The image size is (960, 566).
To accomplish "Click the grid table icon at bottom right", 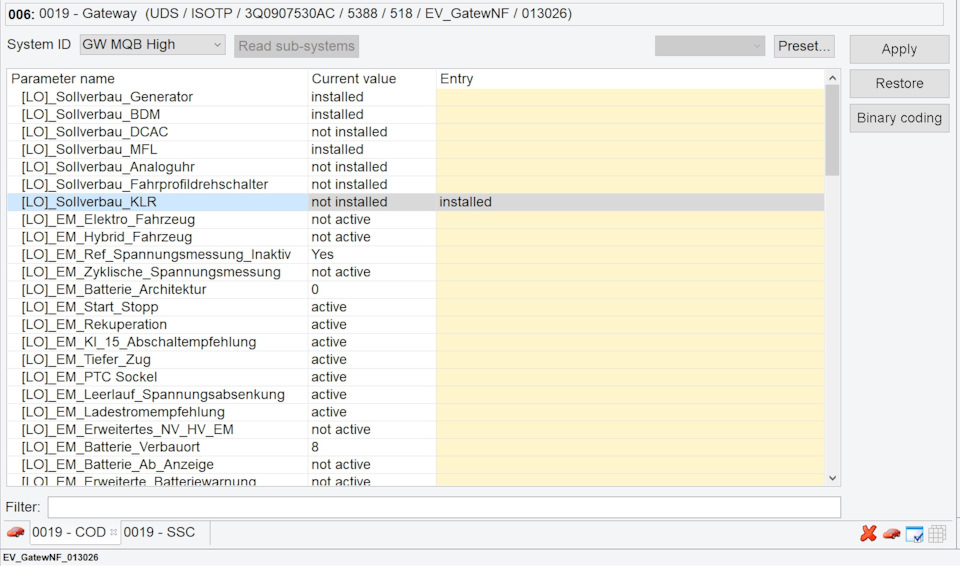I will (x=937, y=534).
